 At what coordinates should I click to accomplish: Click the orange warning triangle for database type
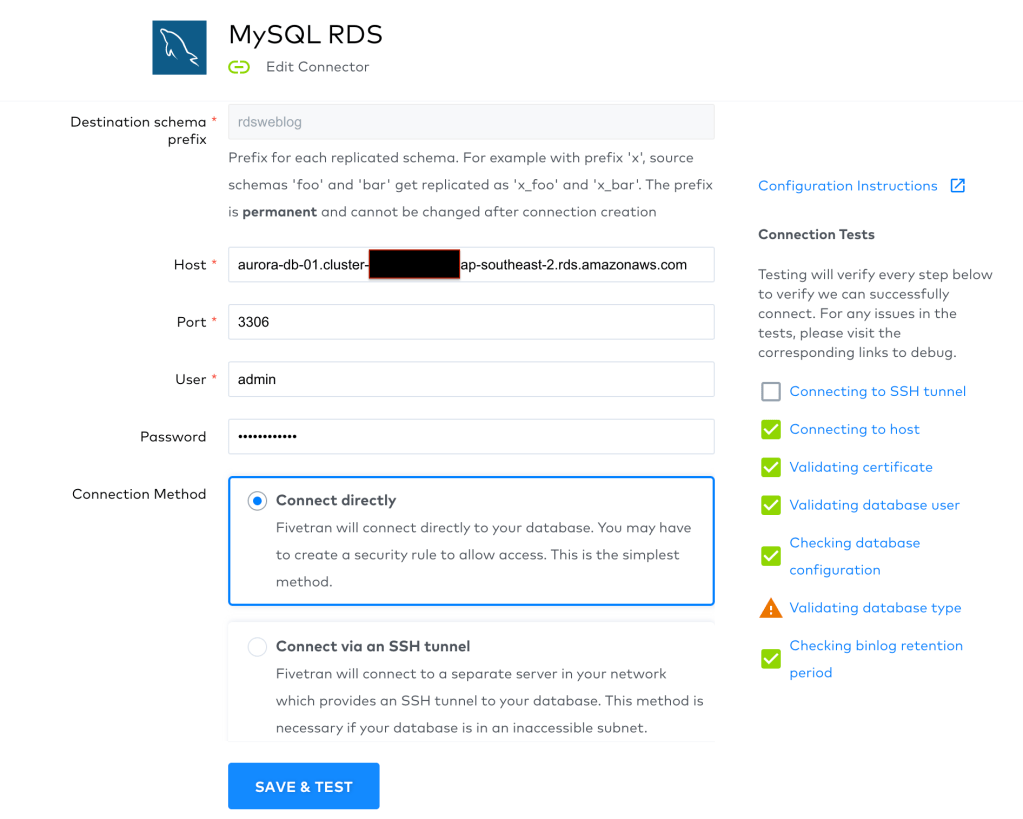click(770, 608)
